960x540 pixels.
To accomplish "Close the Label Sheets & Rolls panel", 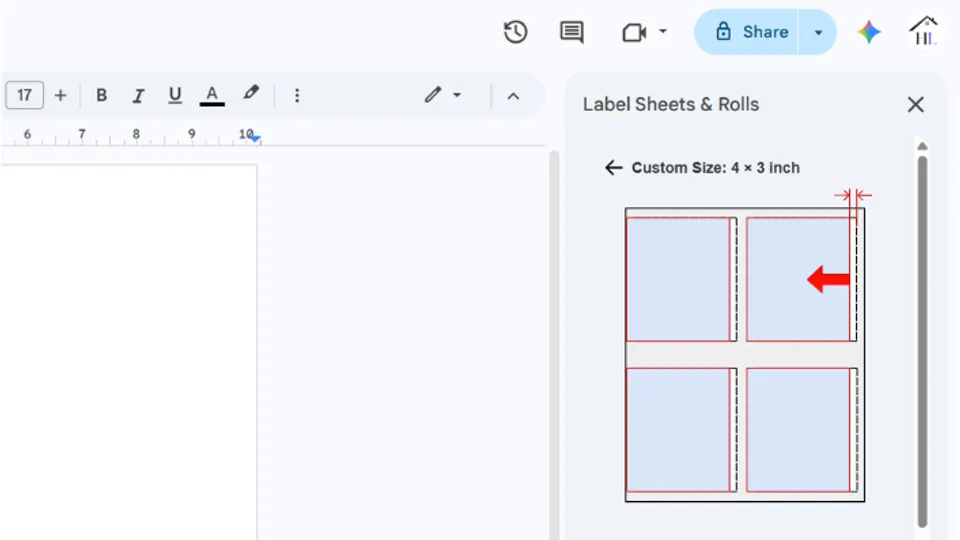I will tap(915, 105).
